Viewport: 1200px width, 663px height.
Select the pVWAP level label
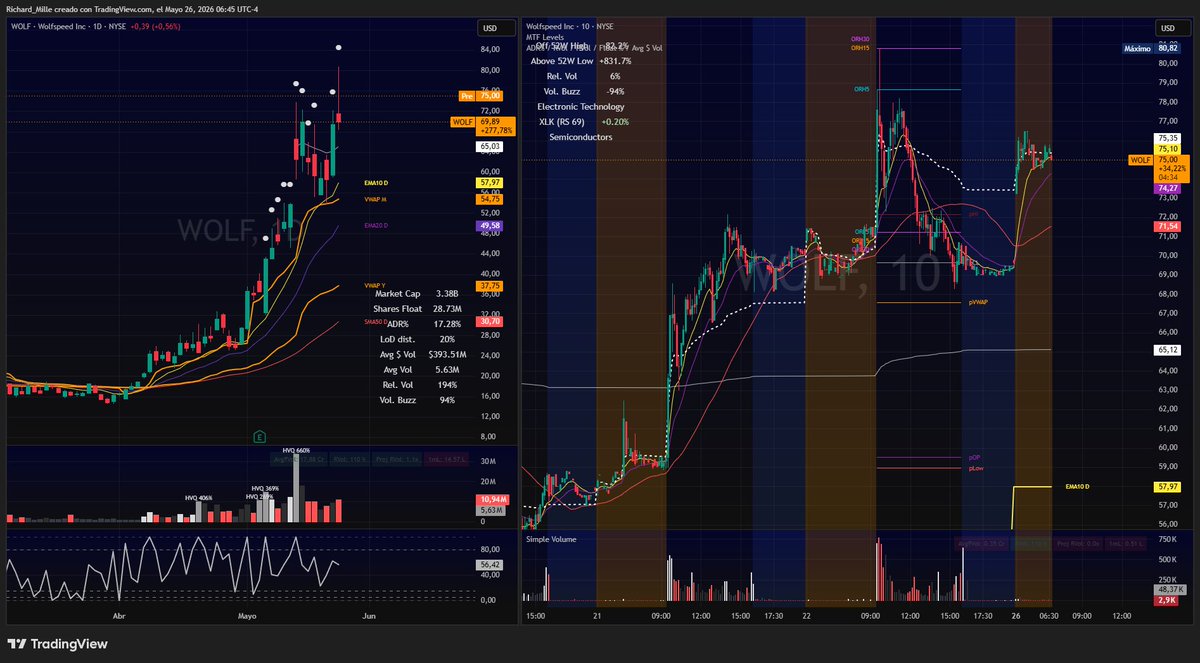tap(977, 301)
